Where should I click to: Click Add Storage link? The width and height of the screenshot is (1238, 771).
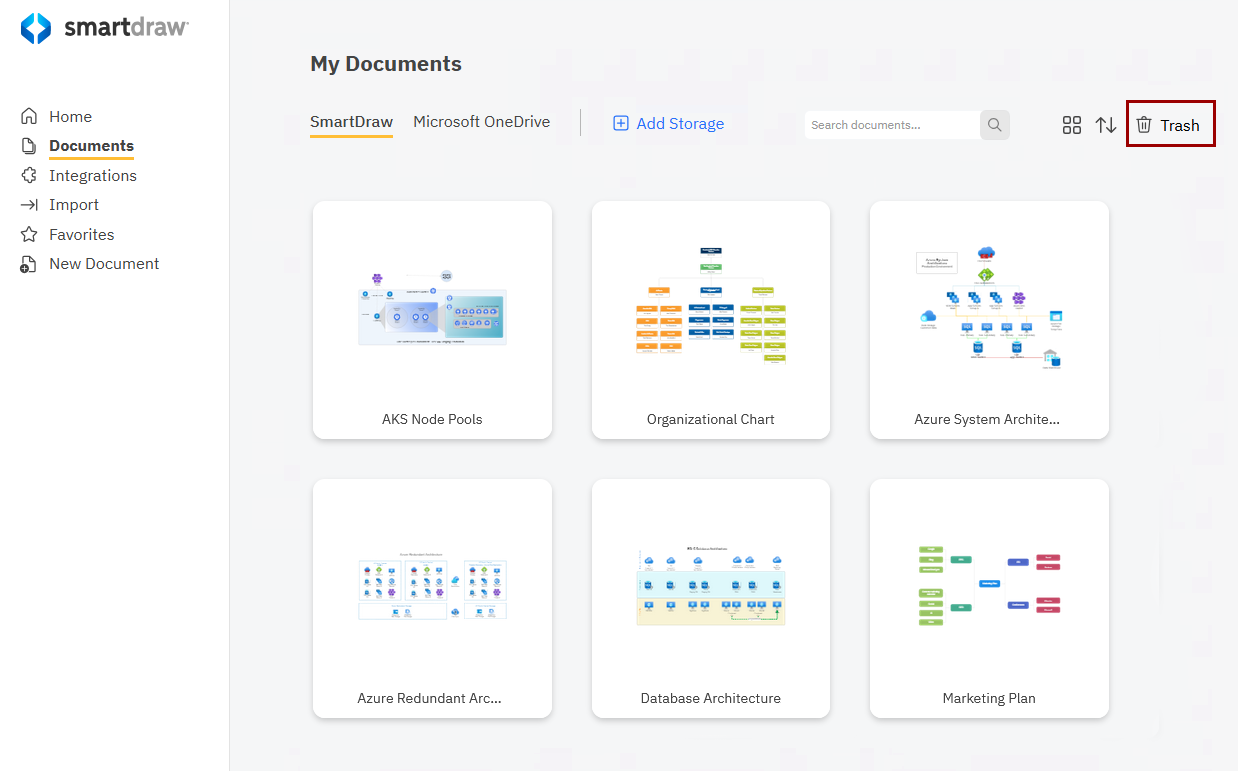(668, 124)
